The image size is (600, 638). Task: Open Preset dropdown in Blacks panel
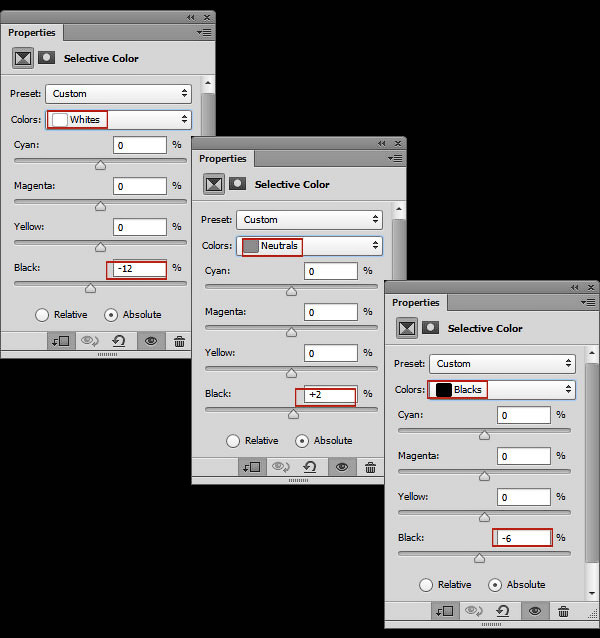502,364
